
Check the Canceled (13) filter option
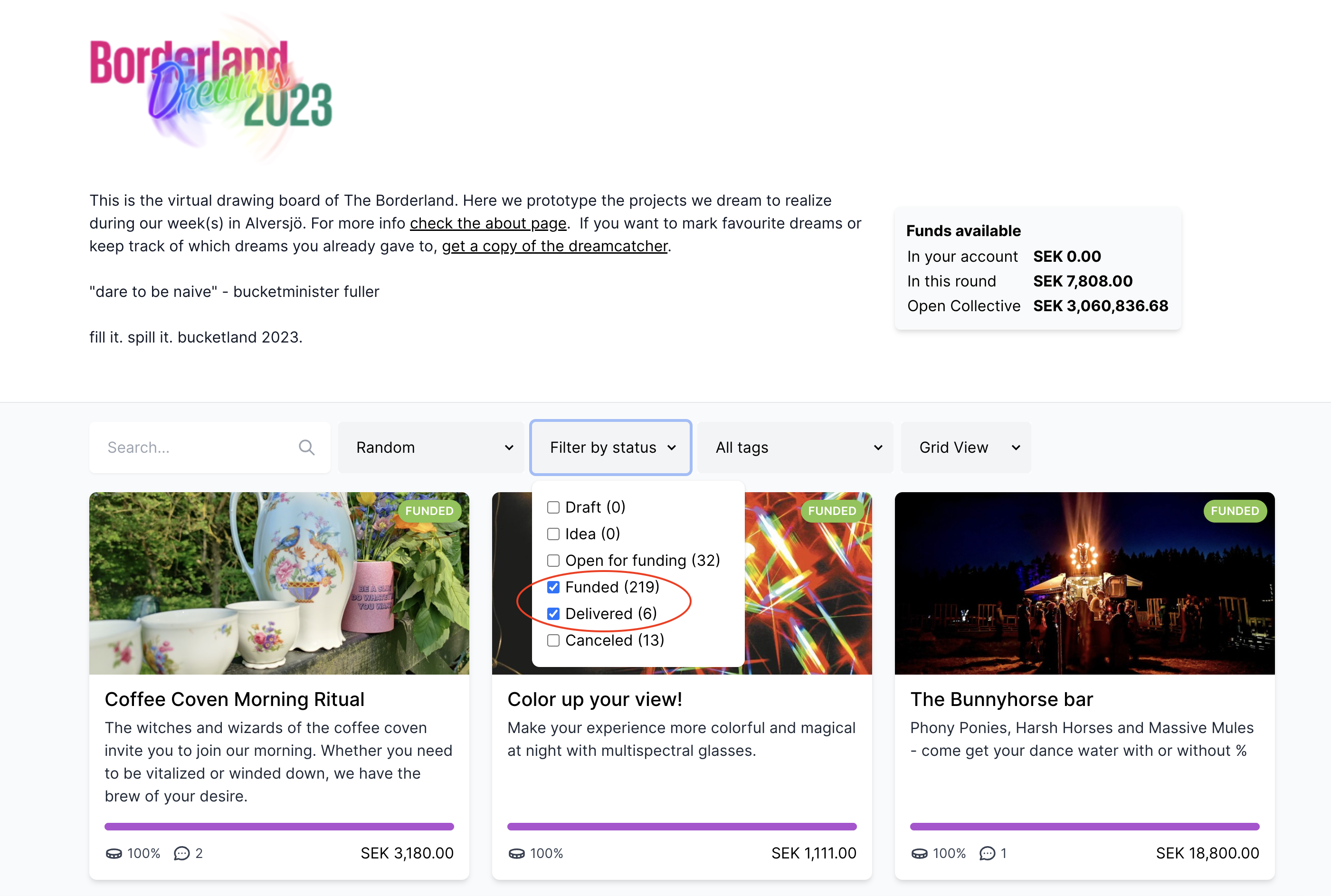coord(553,640)
